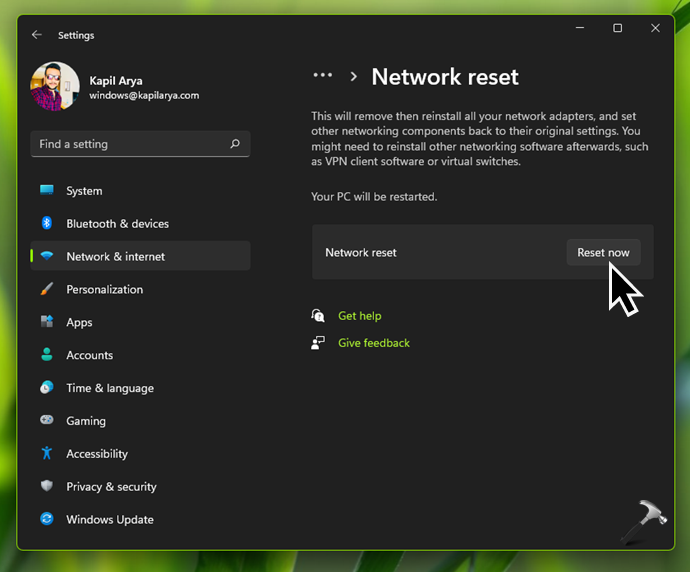This screenshot has height=572, width=690.
Task: Open Bluetooth & devices via its icon
Action: click(47, 224)
